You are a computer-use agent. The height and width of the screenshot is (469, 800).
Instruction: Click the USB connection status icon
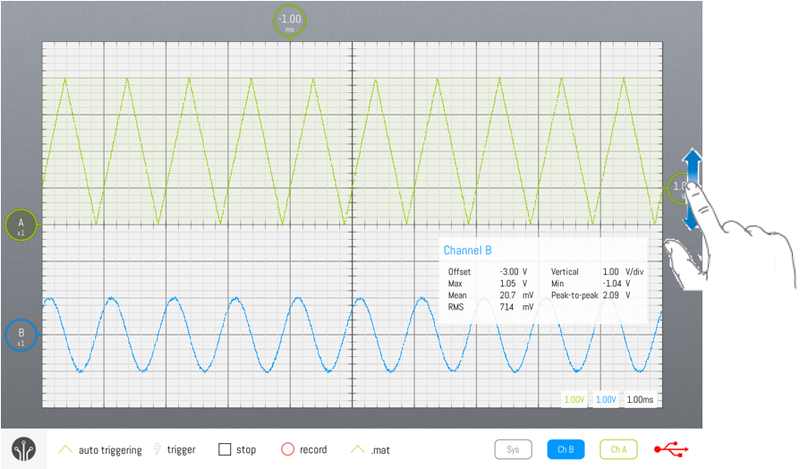point(670,450)
